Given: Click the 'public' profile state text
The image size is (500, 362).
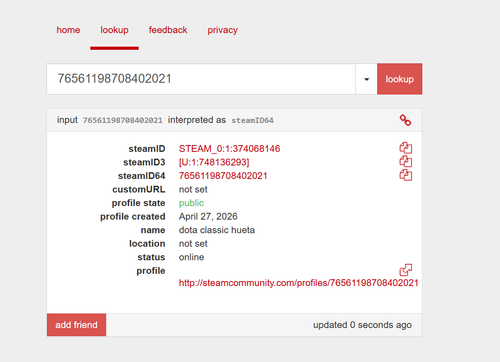Looking at the screenshot, I should tap(191, 203).
